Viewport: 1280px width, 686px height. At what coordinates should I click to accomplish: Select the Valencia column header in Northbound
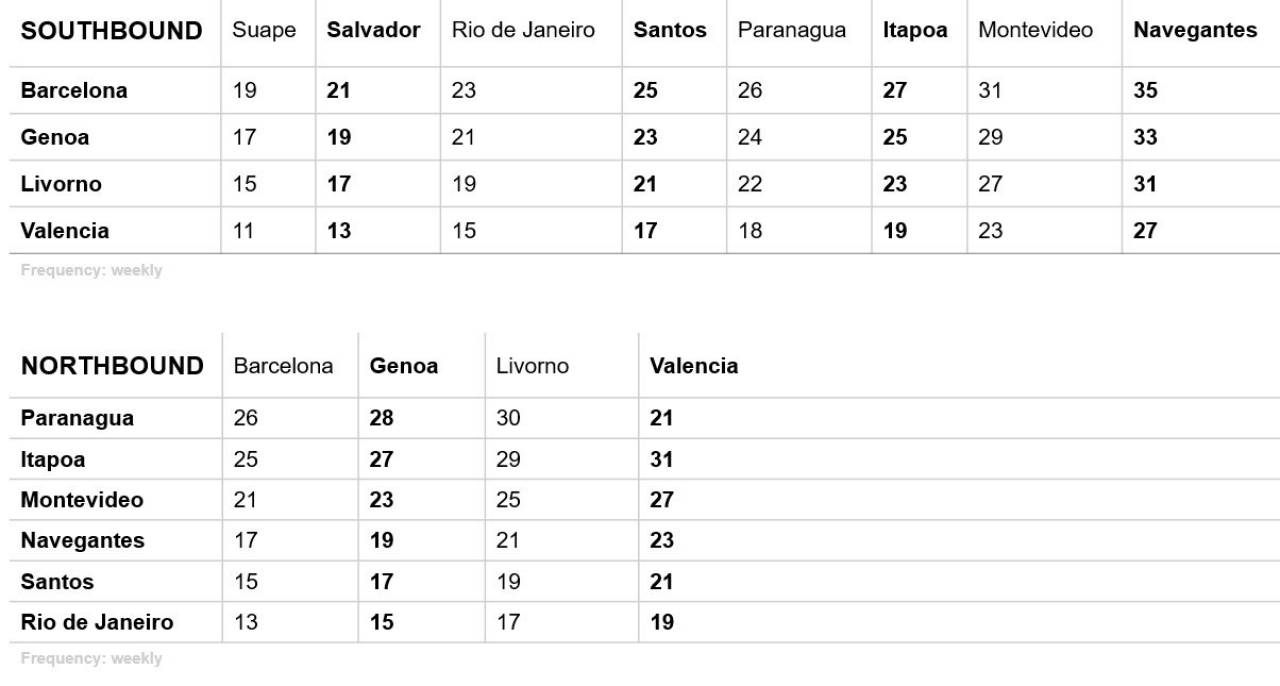point(694,366)
